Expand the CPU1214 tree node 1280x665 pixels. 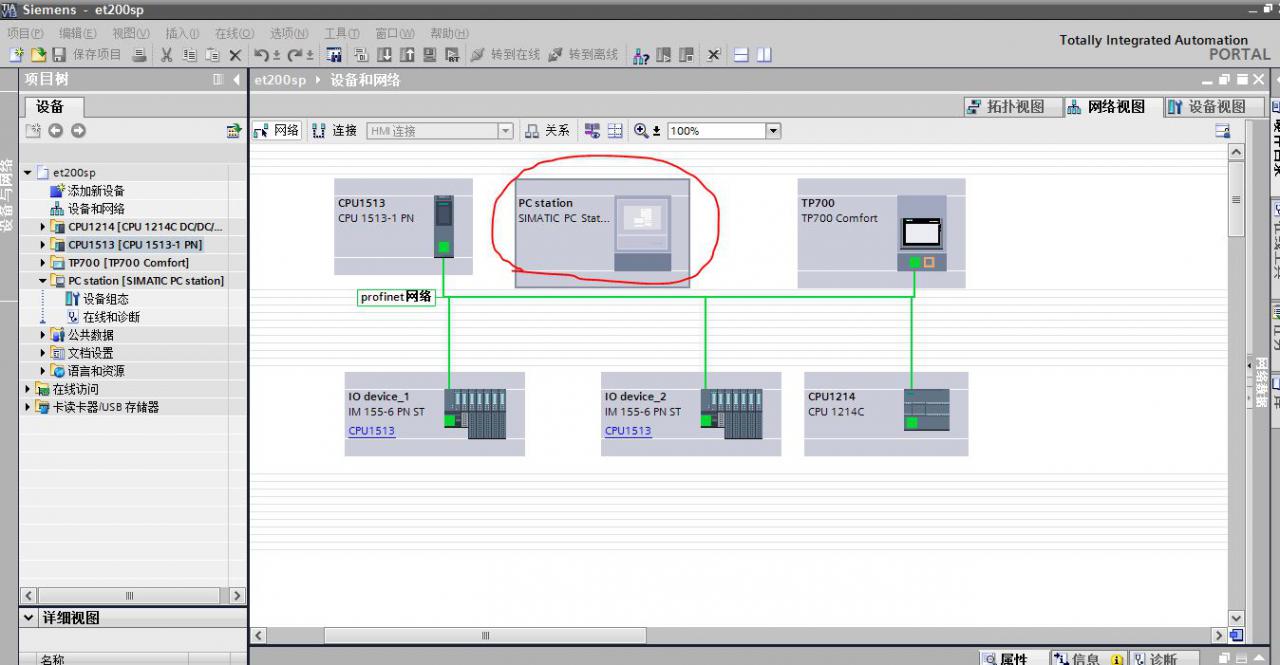click(43, 227)
